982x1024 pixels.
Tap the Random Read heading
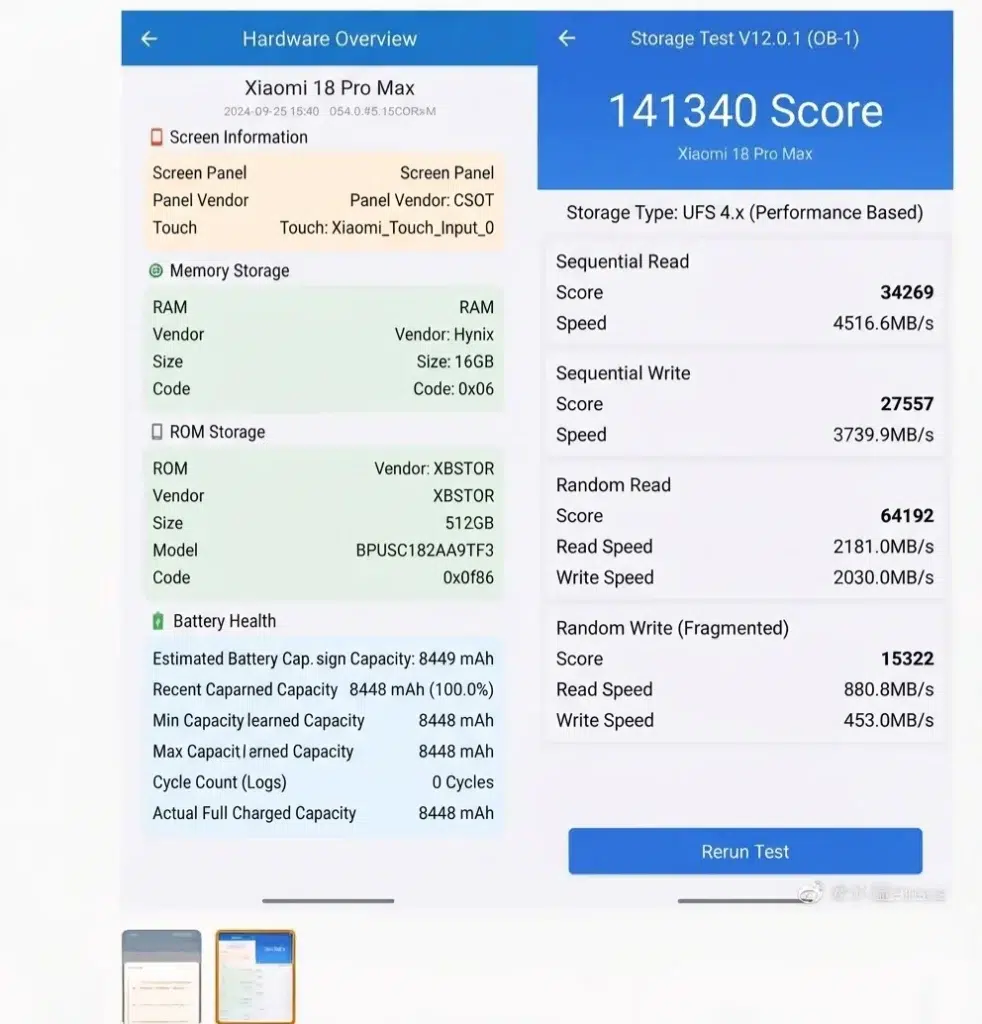point(613,485)
